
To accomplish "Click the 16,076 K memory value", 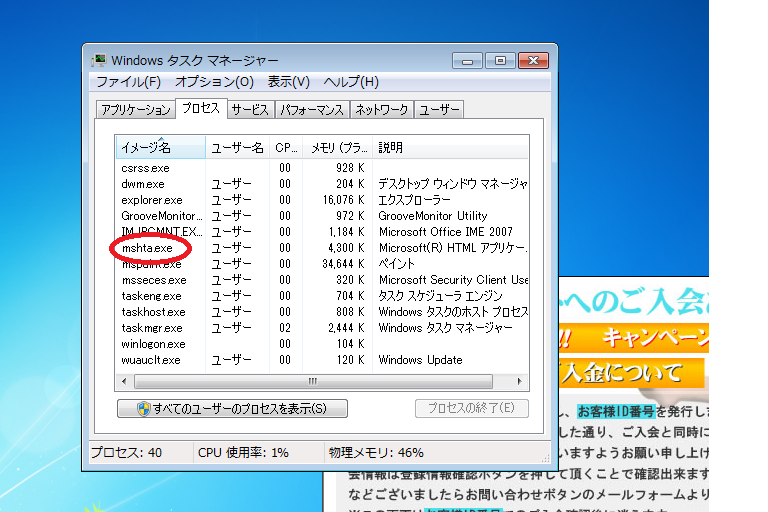I will [343, 200].
